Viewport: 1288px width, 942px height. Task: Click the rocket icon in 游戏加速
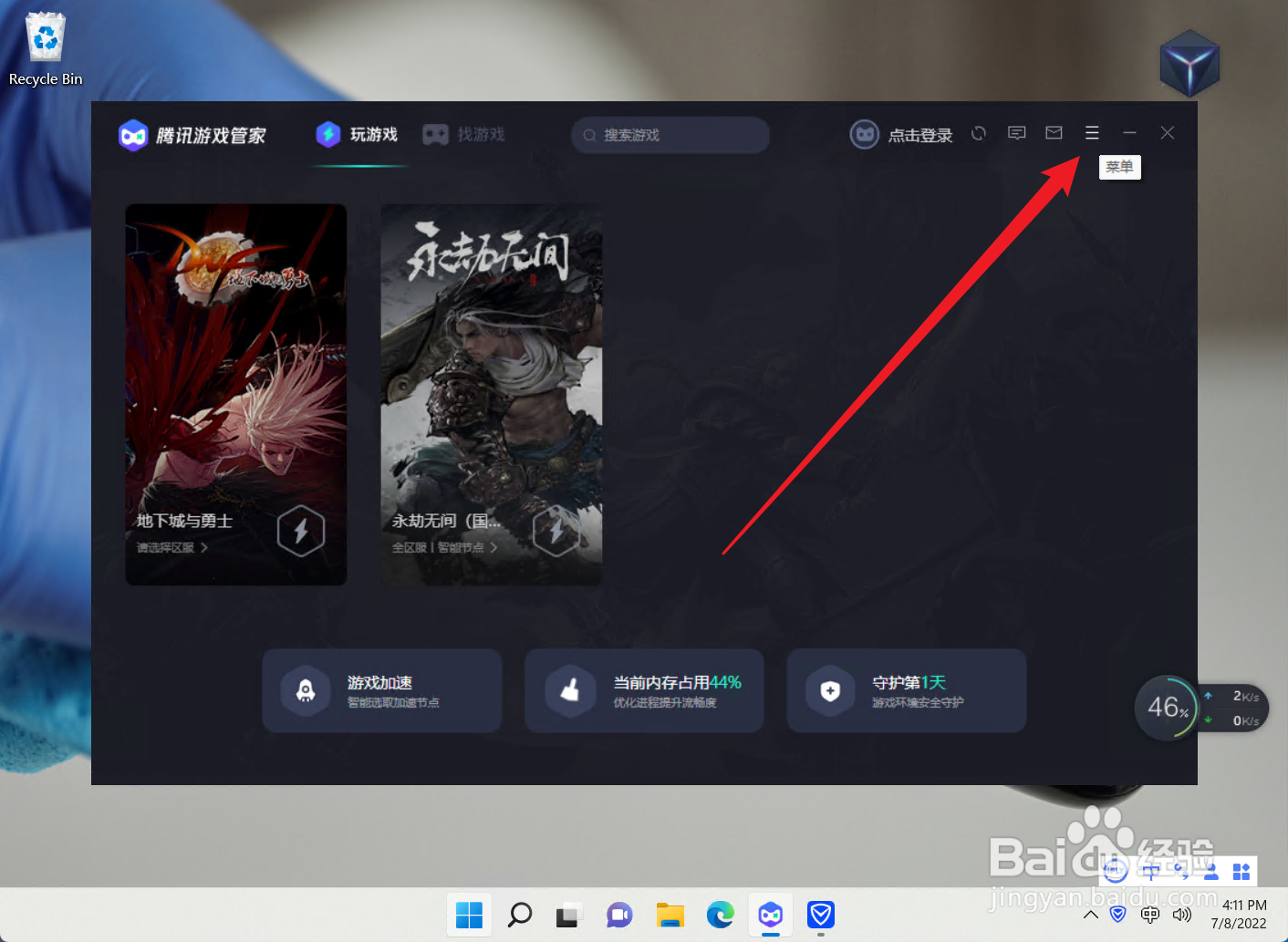tap(306, 691)
